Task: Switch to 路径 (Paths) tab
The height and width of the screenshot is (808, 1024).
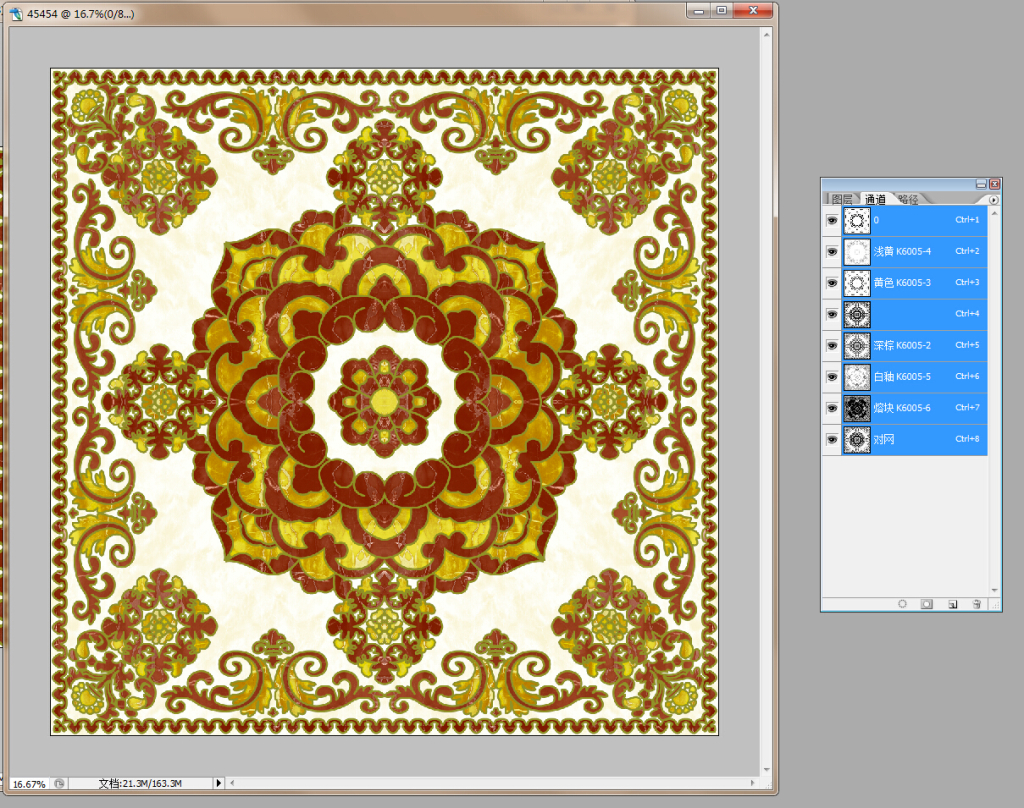Action: point(908,199)
